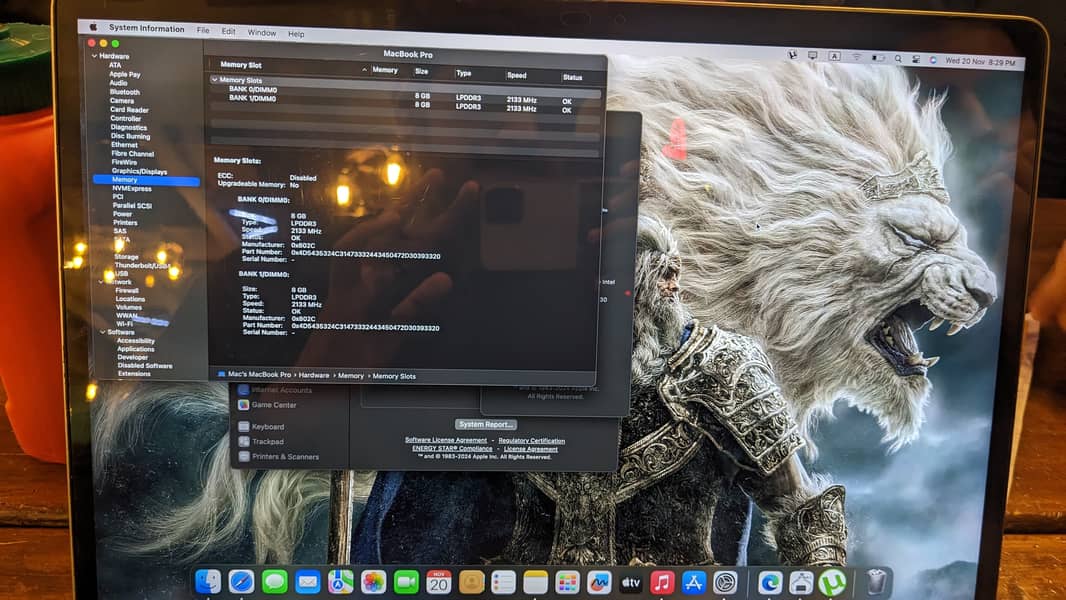The width and height of the screenshot is (1066, 600).
Task: Collapse the Software section in sidebar
Action: (102, 332)
